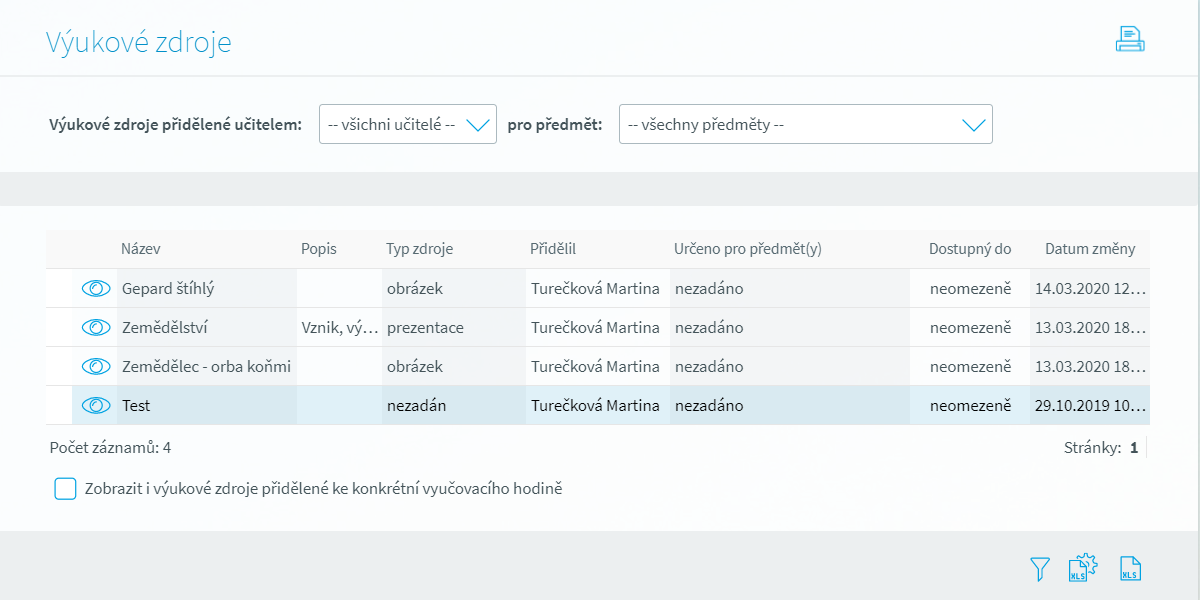Image resolution: width=1200 pixels, height=600 pixels.
Task: Select the Test row name cell
Action: [136, 406]
